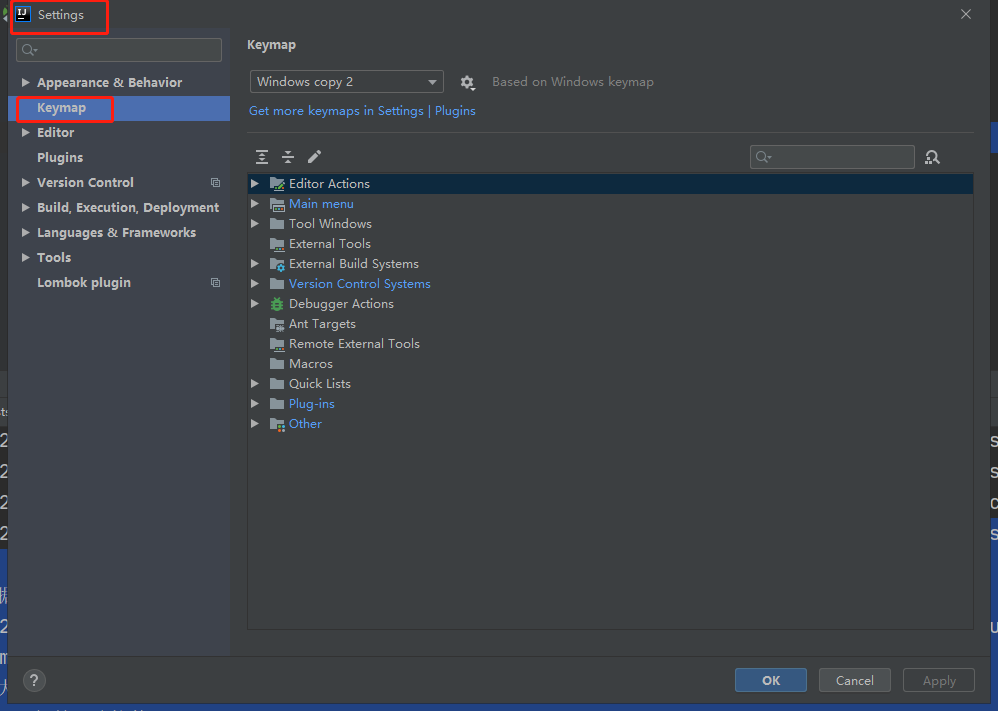Open the keymap gear settings menu

[467, 83]
